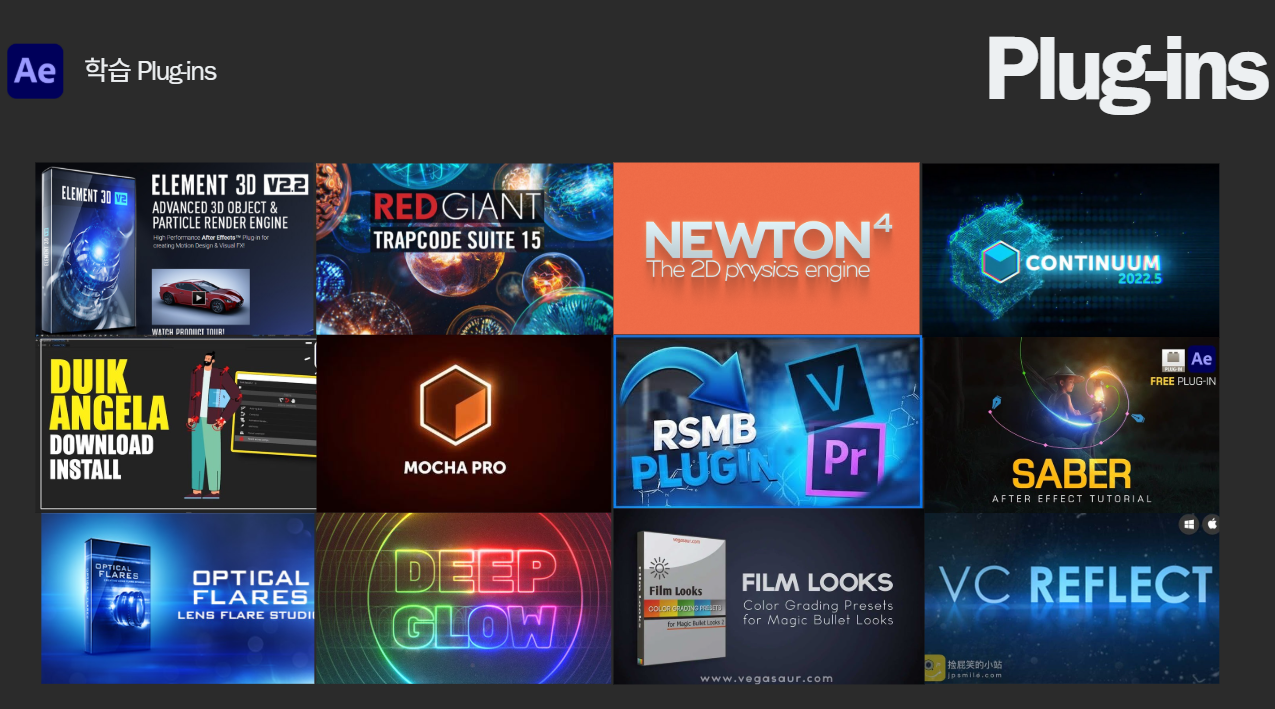Click the '학습 Plug-ins' title text
This screenshot has height=709, width=1275.
151,71
